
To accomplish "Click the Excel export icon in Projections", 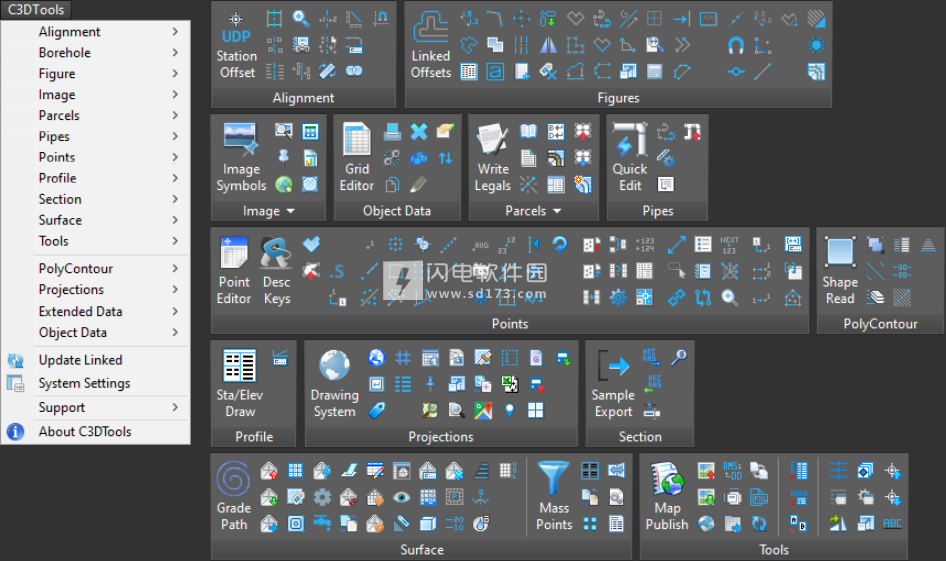I will (509, 384).
